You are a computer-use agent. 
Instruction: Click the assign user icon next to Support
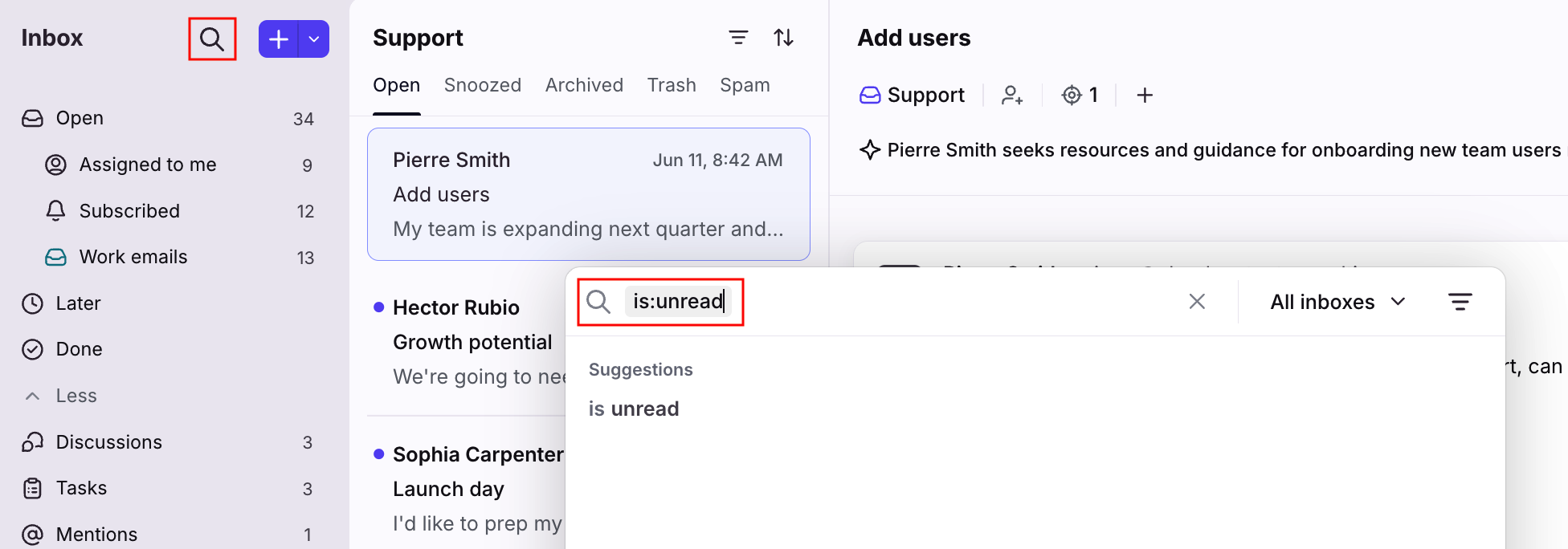(x=1012, y=96)
